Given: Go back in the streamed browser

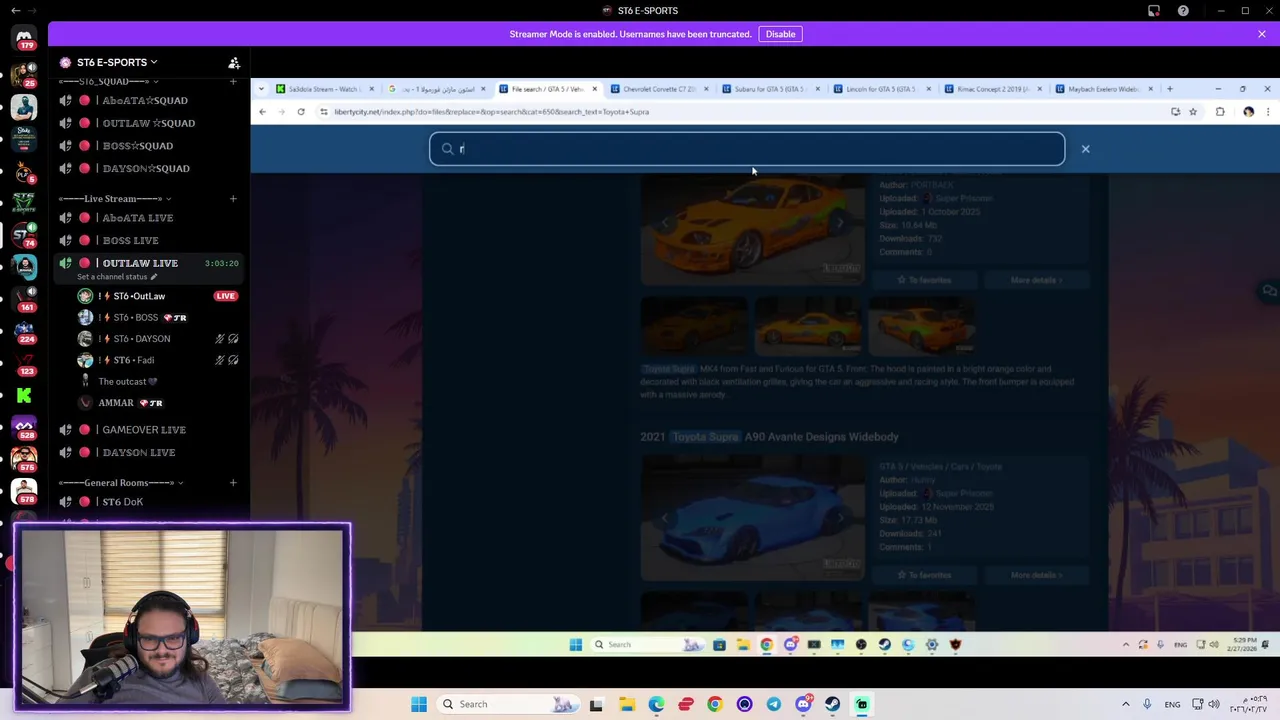Looking at the screenshot, I should click(x=262, y=112).
